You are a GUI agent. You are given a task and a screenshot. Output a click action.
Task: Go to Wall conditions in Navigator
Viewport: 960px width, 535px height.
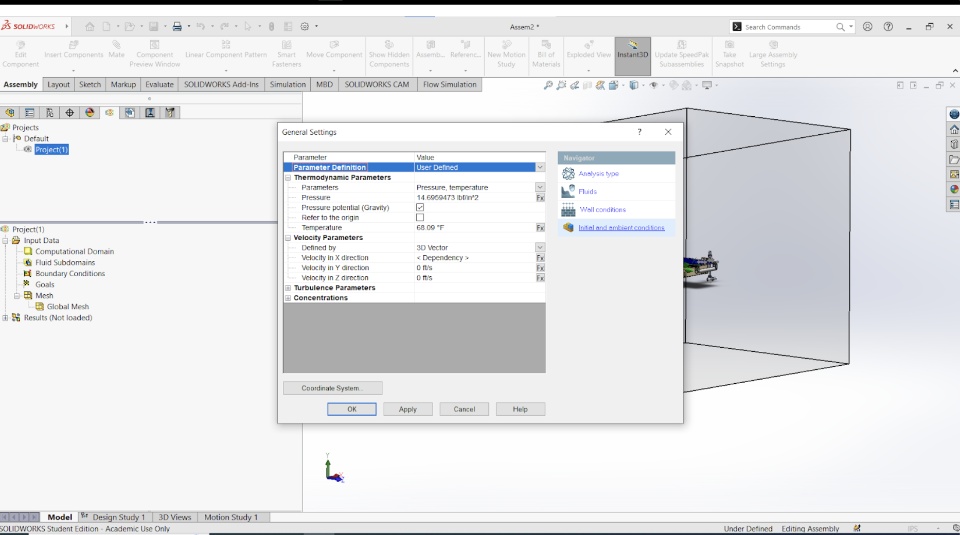[602, 209]
